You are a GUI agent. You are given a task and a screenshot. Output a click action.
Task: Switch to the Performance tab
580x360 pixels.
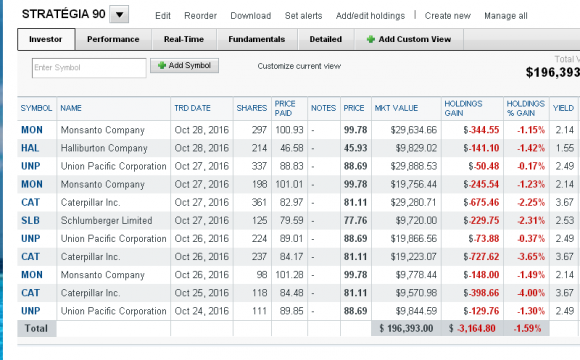coord(113,39)
